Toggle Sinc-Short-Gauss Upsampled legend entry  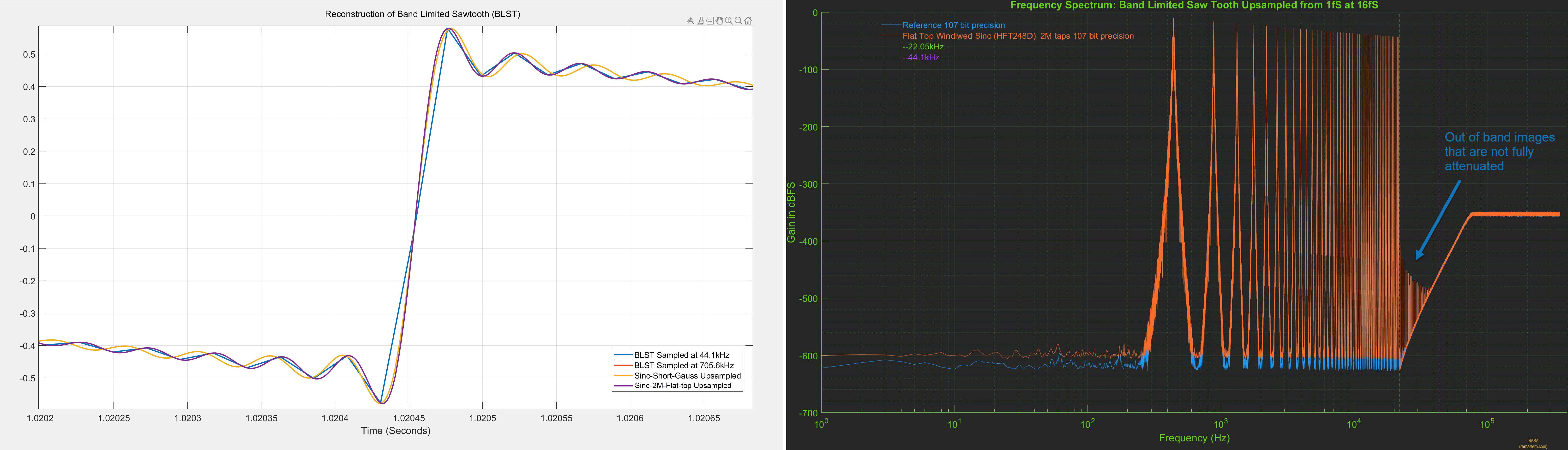pos(687,376)
